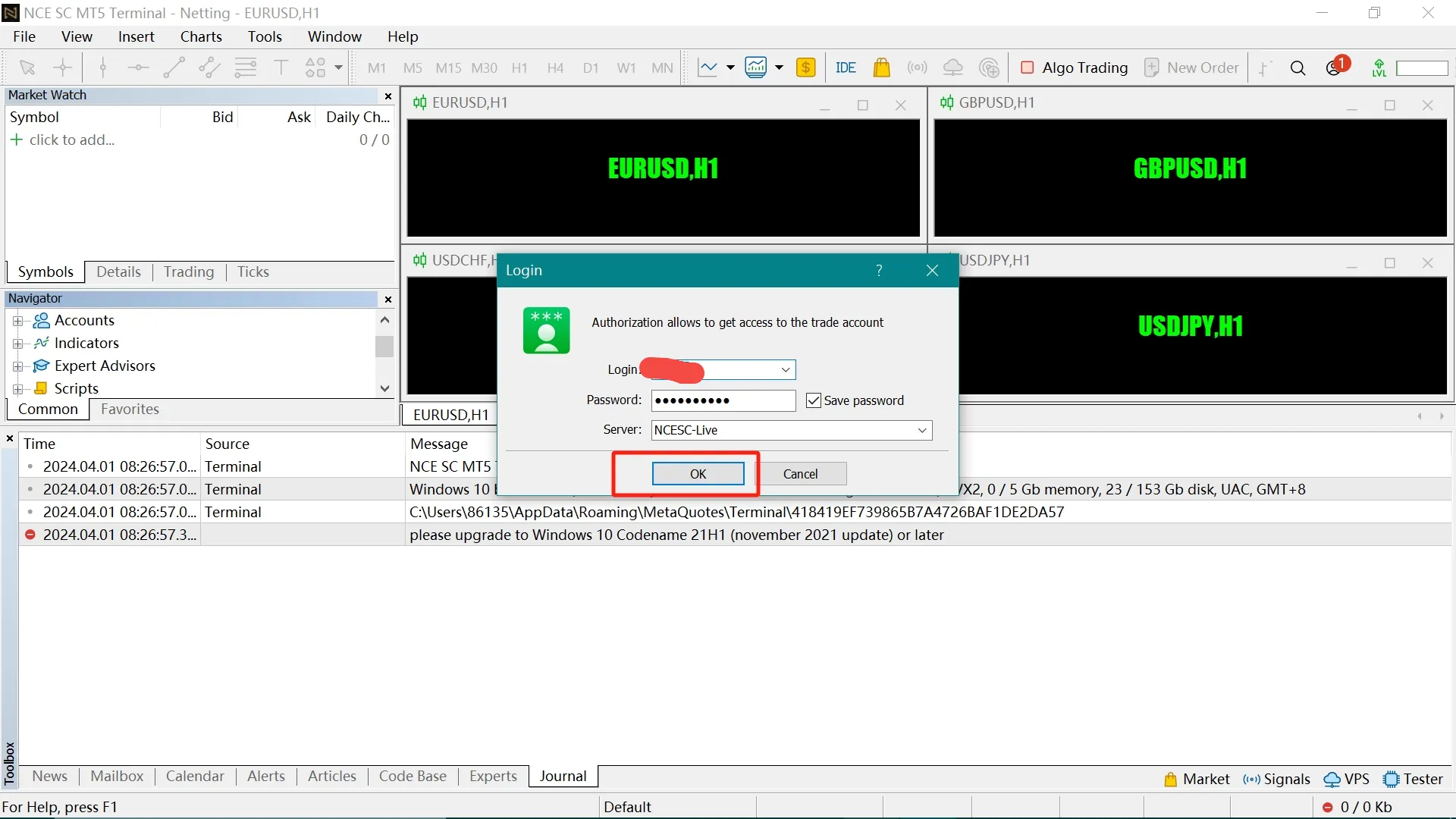Close the Market Watch panel
The width and height of the screenshot is (1456, 819).
388,96
